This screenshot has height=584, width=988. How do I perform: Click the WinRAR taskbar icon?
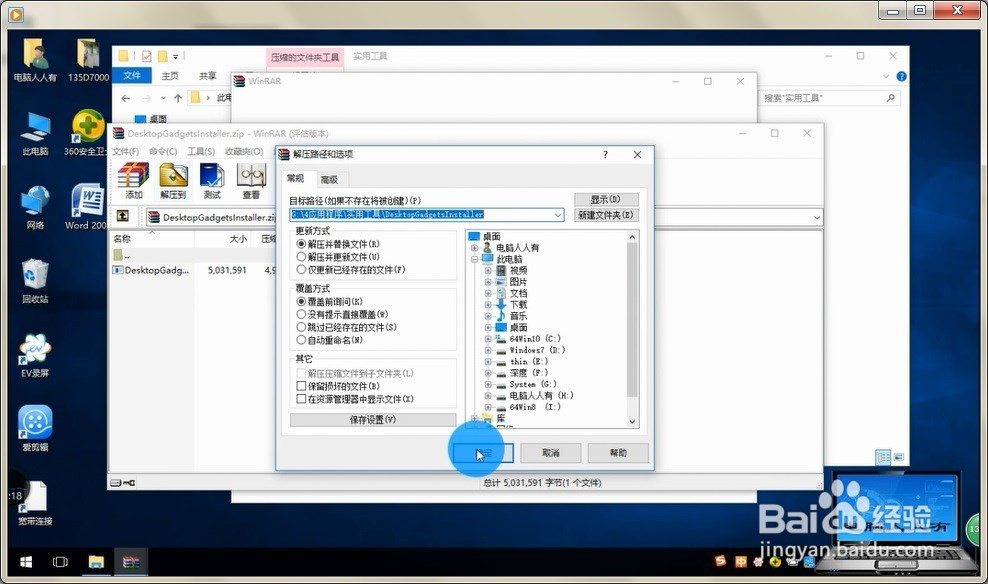131,562
